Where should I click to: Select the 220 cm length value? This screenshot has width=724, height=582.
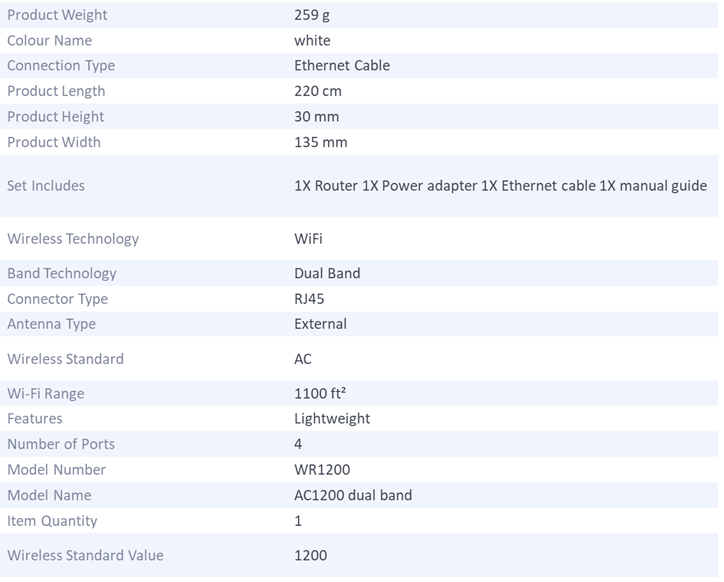click(x=319, y=91)
